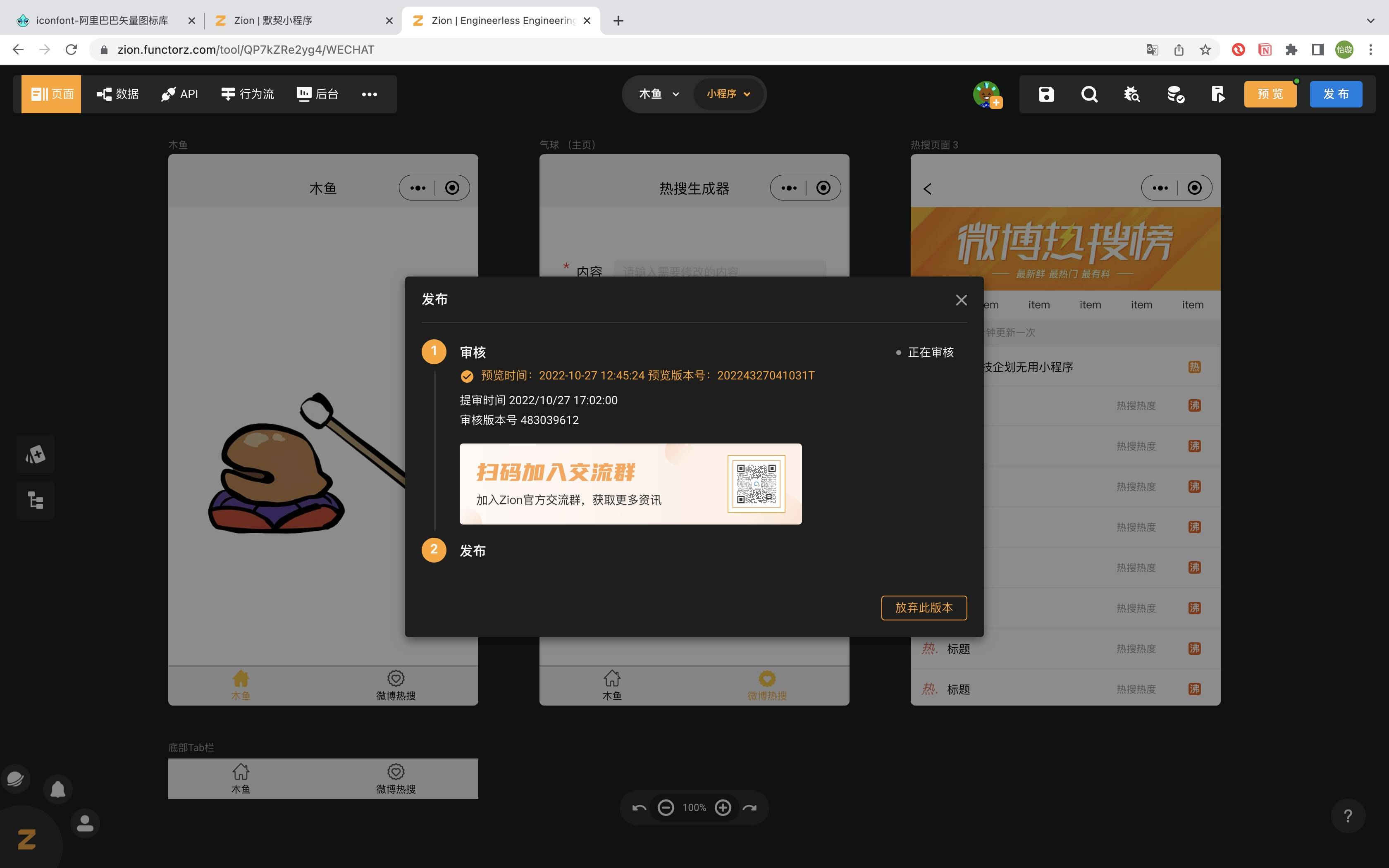Click the 热搜页面 3 page label
1389x868 pixels.
coord(934,145)
